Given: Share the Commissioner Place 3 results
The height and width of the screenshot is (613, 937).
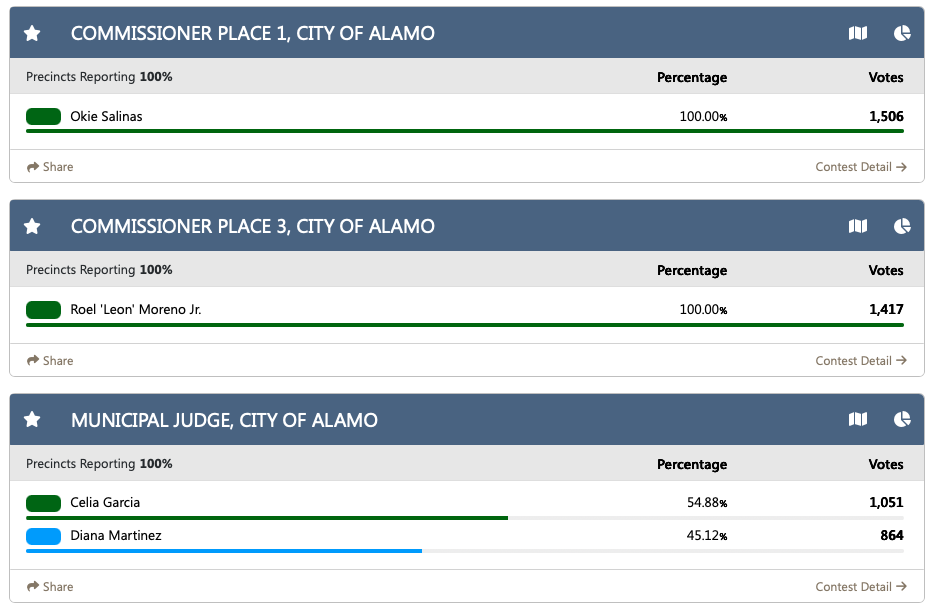Looking at the screenshot, I should [x=50, y=361].
